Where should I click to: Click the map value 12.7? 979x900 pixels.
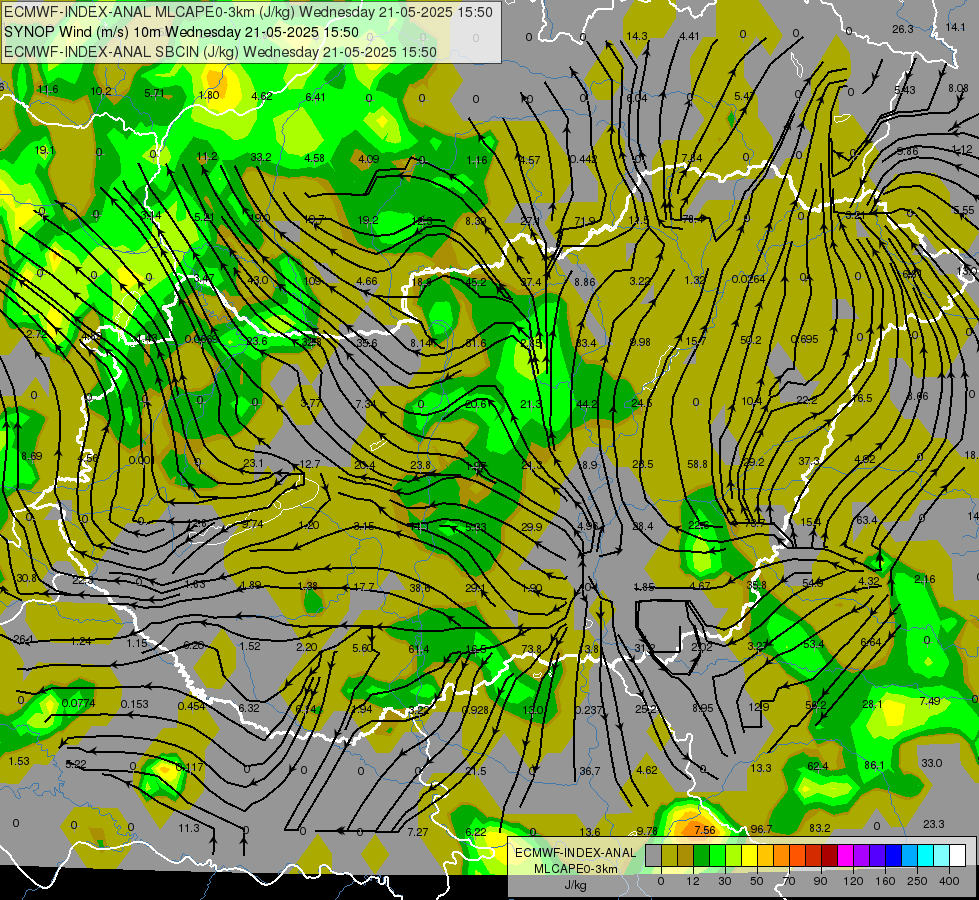(310, 464)
